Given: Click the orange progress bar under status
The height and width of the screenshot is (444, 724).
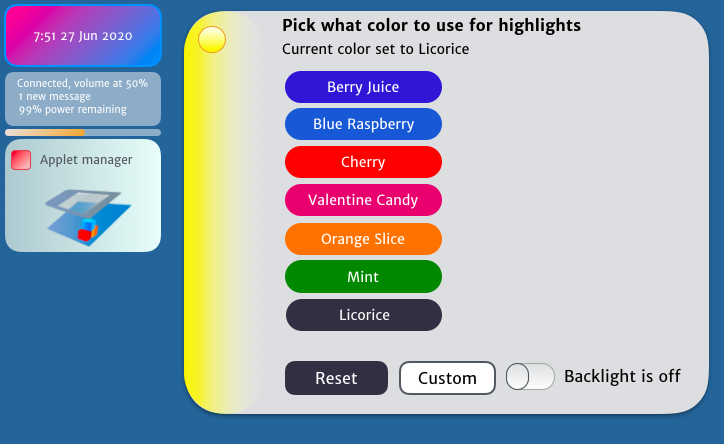Looking at the screenshot, I should pyautogui.click(x=45, y=132).
